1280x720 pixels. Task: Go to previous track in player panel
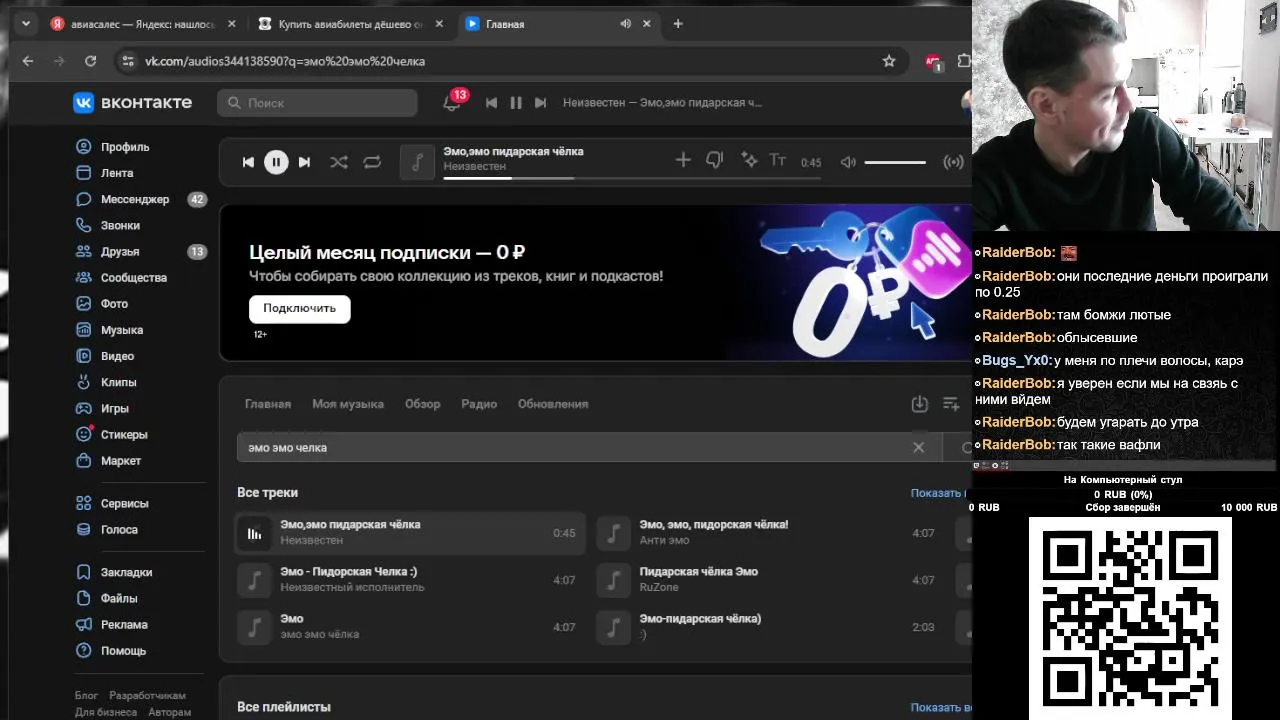pyautogui.click(x=248, y=162)
